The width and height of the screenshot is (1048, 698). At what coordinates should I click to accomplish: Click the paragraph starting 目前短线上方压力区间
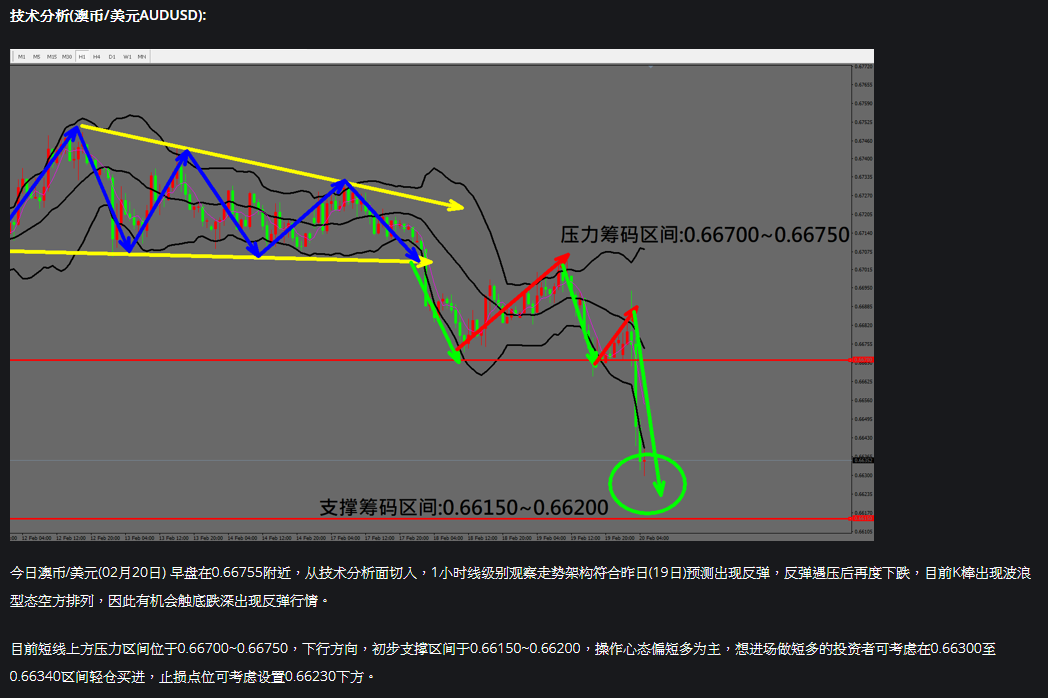click(503, 662)
